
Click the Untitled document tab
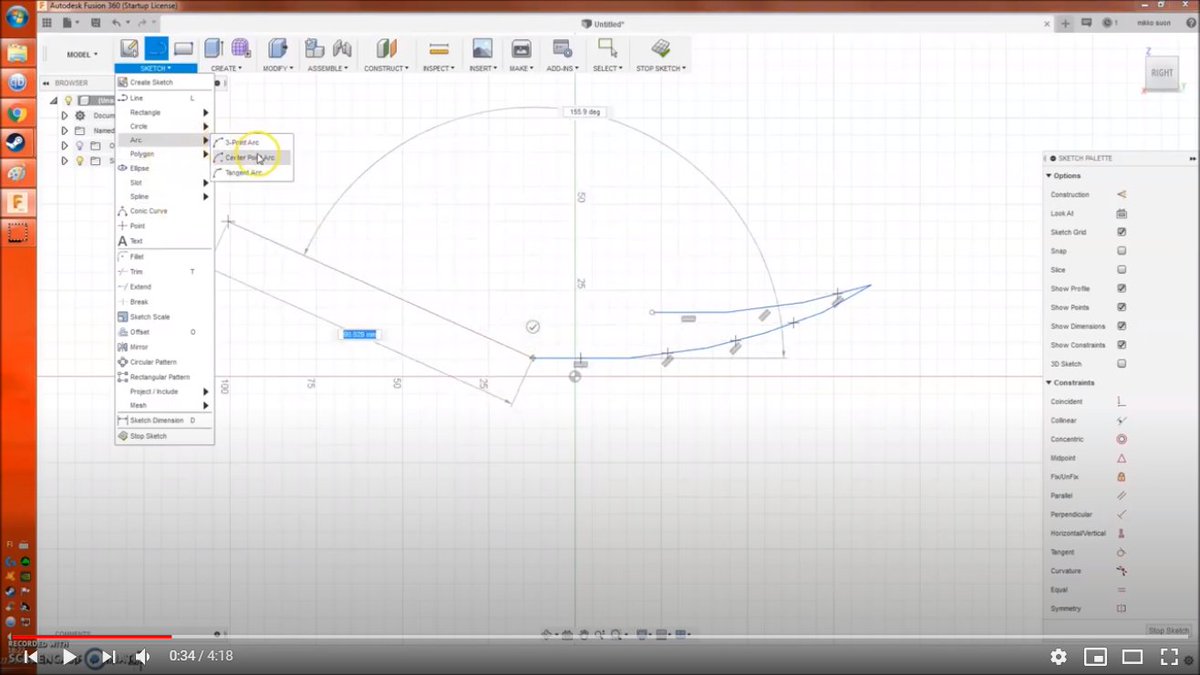coord(603,22)
